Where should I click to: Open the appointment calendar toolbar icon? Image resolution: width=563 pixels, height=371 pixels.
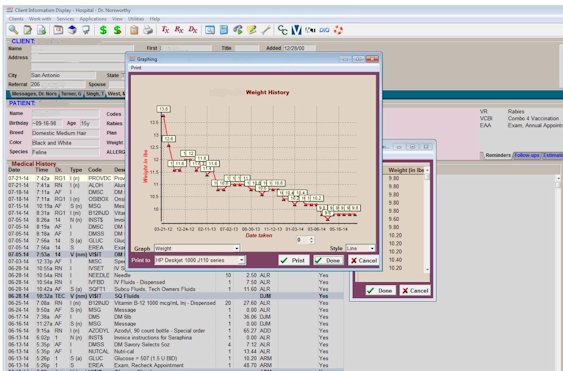coord(58,30)
